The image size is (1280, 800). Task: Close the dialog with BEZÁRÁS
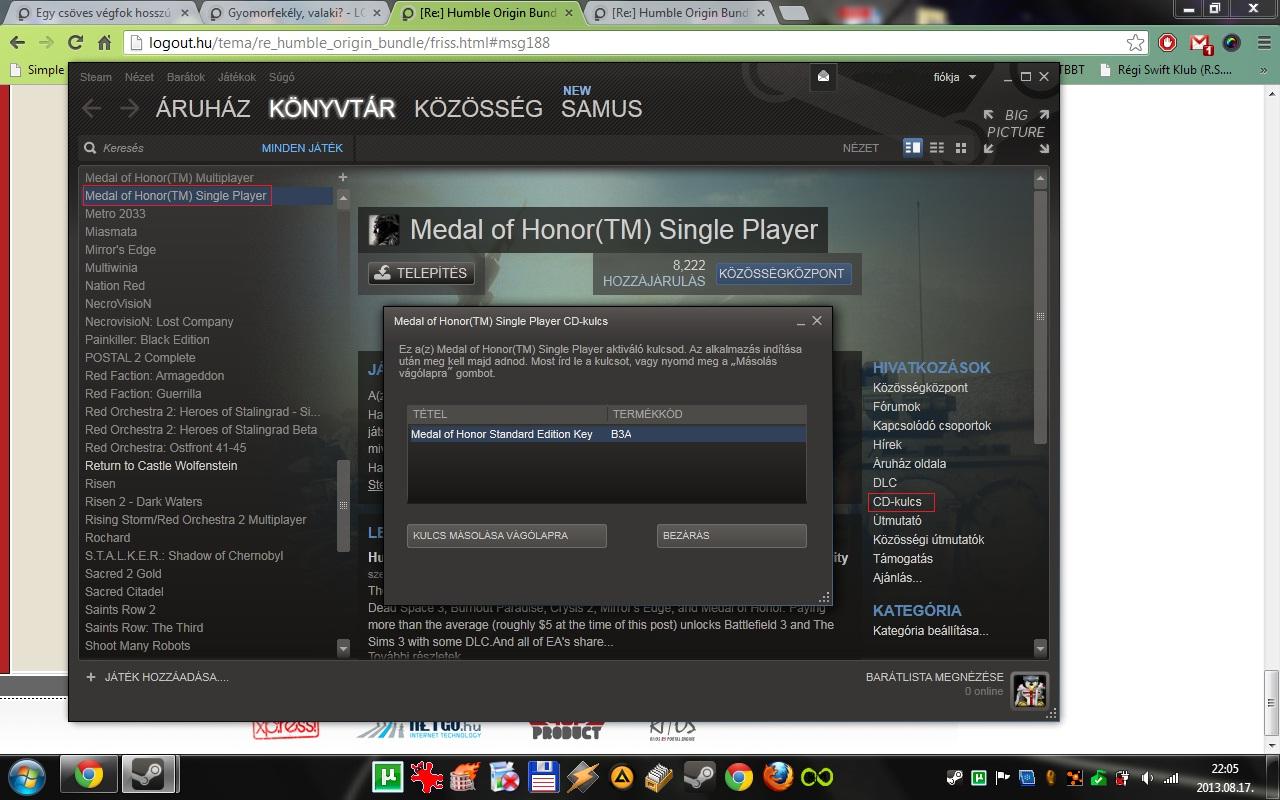[732, 536]
